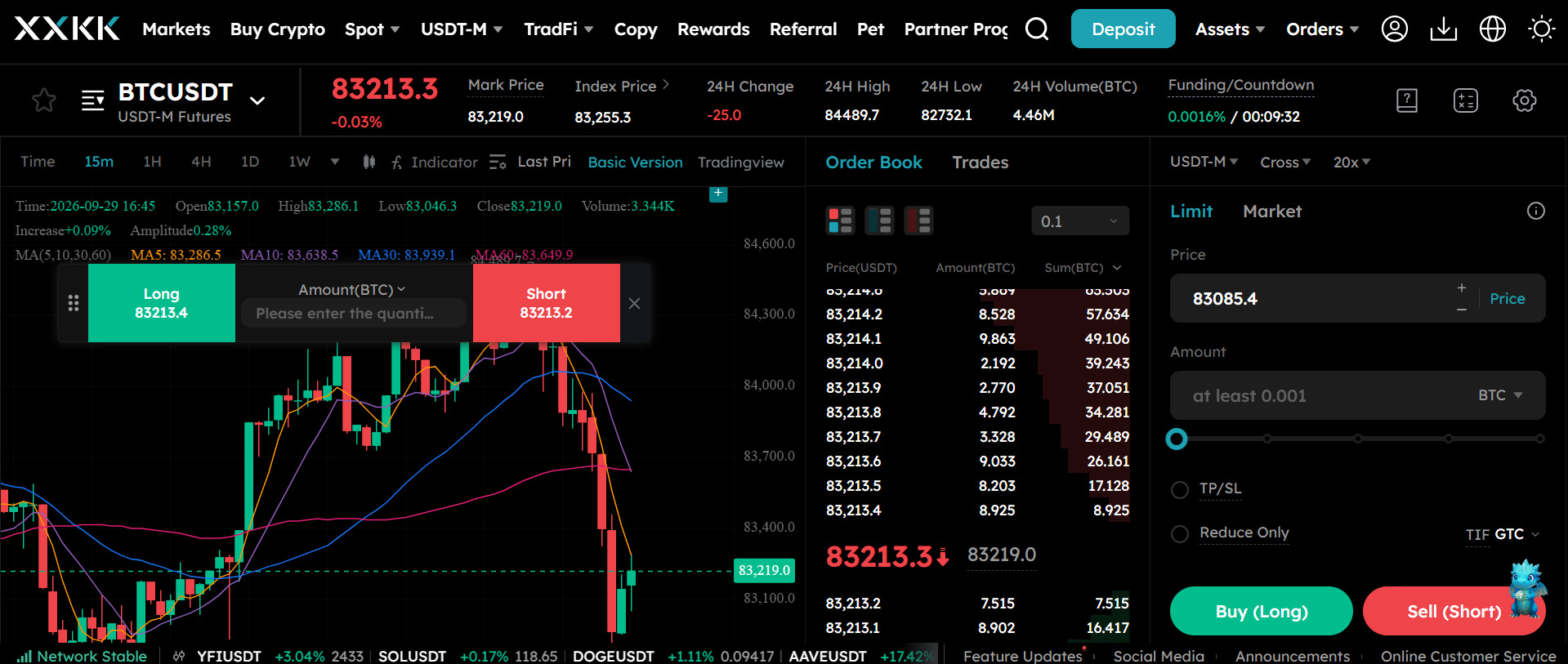
Task: Open the user profile icon
Action: pyautogui.click(x=1394, y=29)
